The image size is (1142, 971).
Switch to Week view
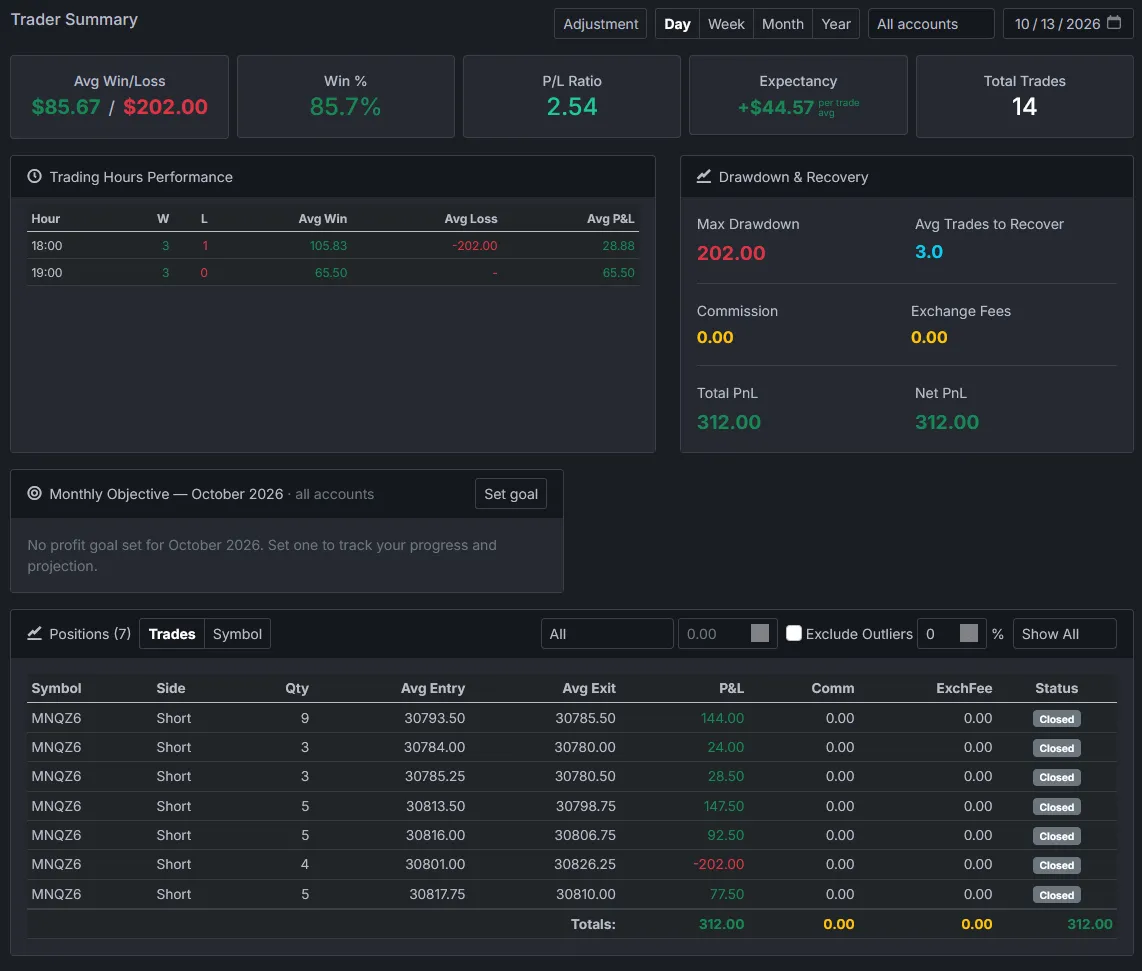(x=726, y=23)
